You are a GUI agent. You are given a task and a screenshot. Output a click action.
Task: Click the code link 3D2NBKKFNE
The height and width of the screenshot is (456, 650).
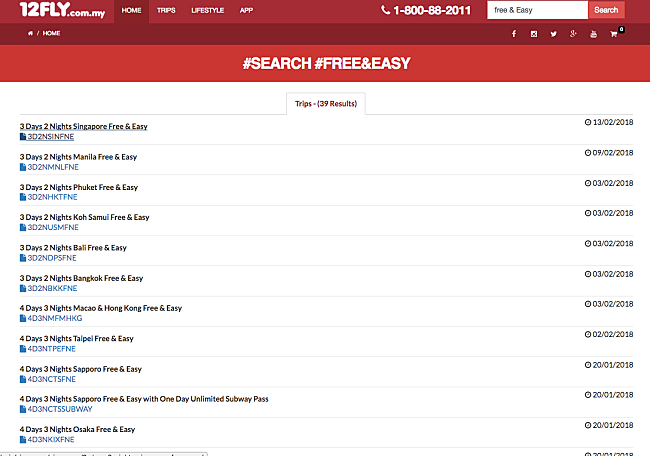[x=52, y=288]
